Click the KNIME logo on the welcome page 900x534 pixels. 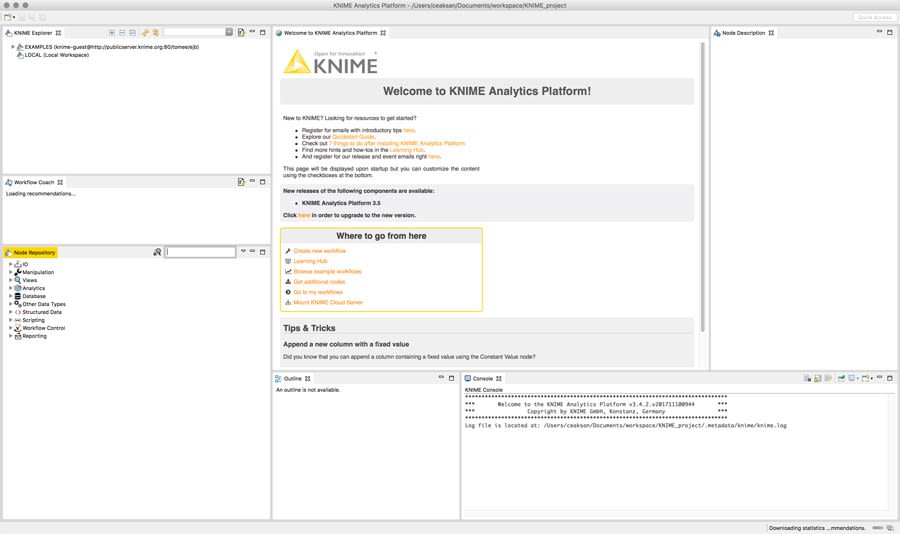pyautogui.click(x=331, y=61)
